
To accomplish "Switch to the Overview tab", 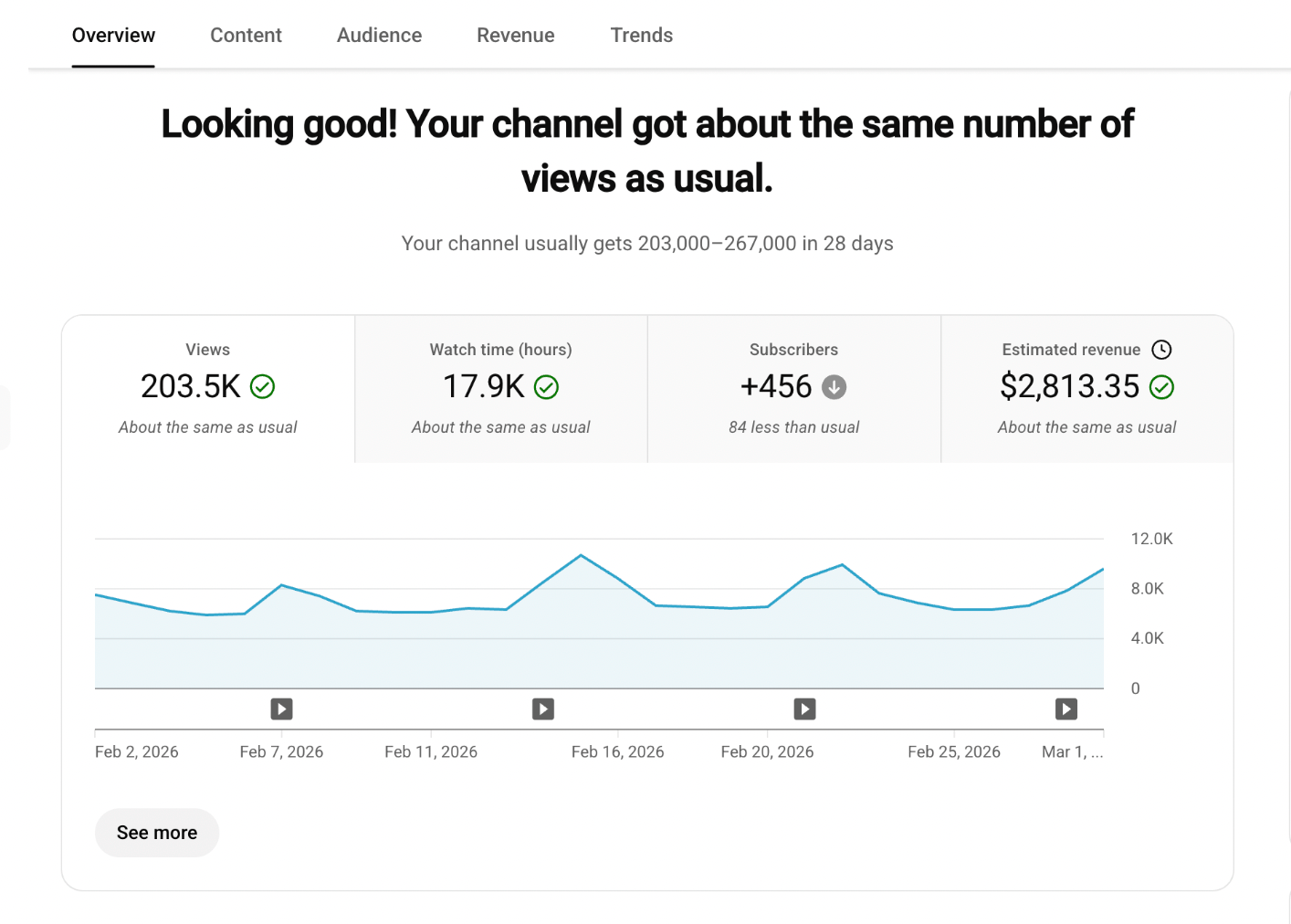I will pos(113,36).
